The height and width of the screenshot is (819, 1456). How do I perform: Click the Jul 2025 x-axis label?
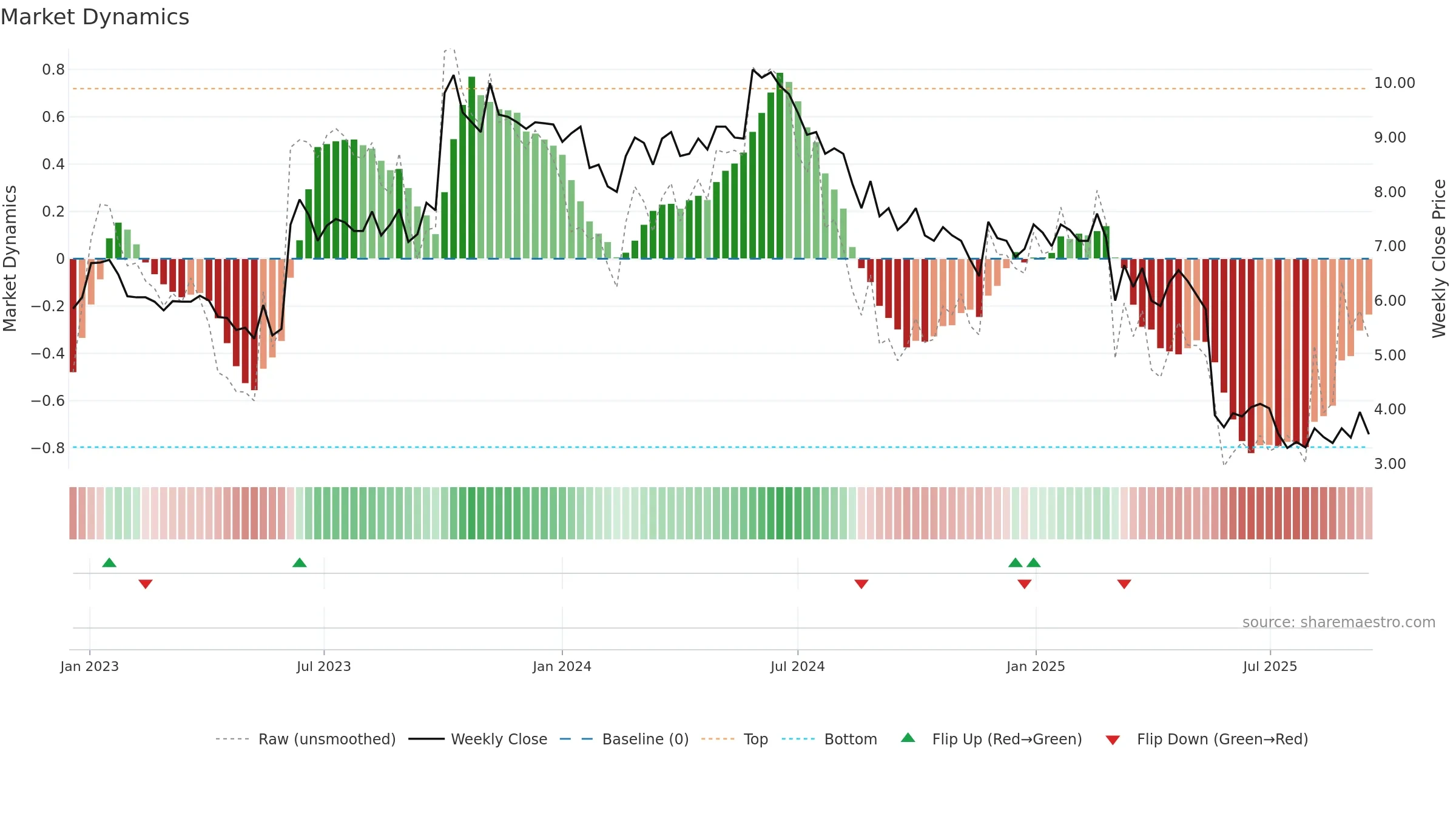[x=1270, y=666]
